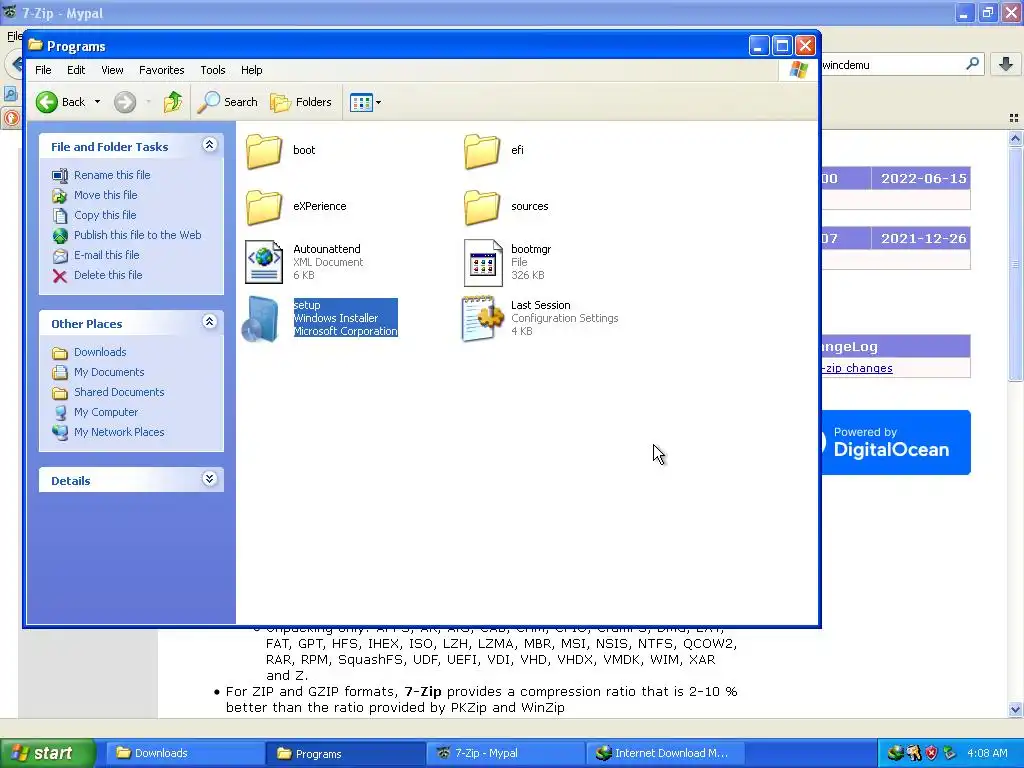Click the Rename this file icon

(59, 175)
